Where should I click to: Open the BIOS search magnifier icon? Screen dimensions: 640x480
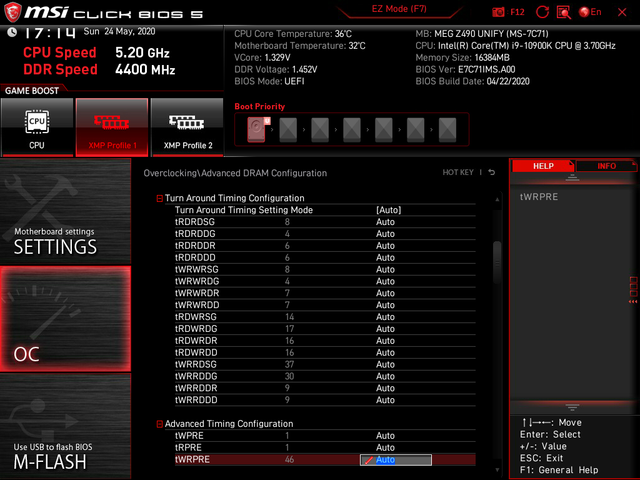click(x=564, y=12)
